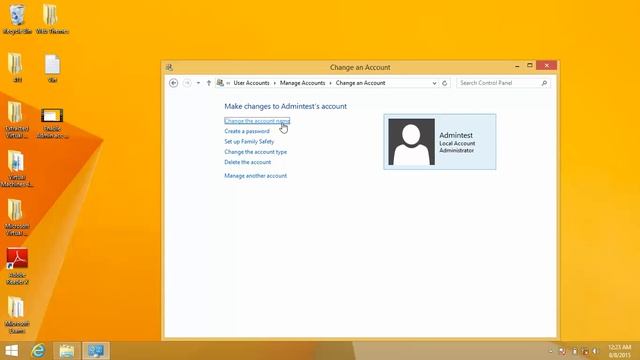Viewport: 640px width, 360px height.
Task: Launch Internet Explorer from taskbar
Action: pyautogui.click(x=38, y=351)
